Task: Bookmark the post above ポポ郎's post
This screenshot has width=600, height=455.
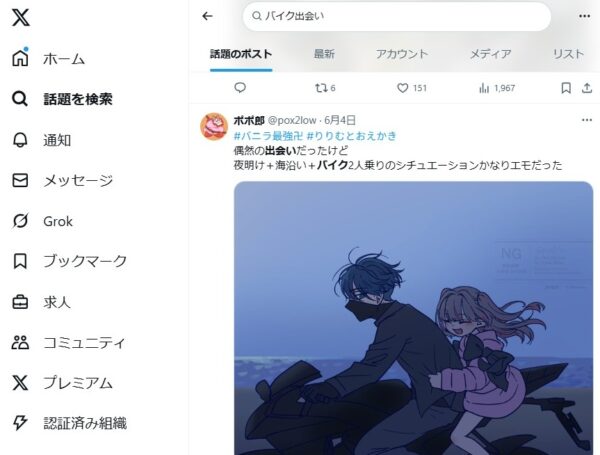Action: click(566, 88)
